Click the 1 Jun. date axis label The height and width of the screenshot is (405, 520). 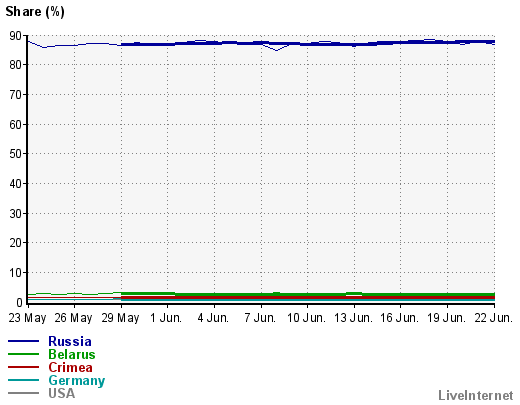[166, 318]
